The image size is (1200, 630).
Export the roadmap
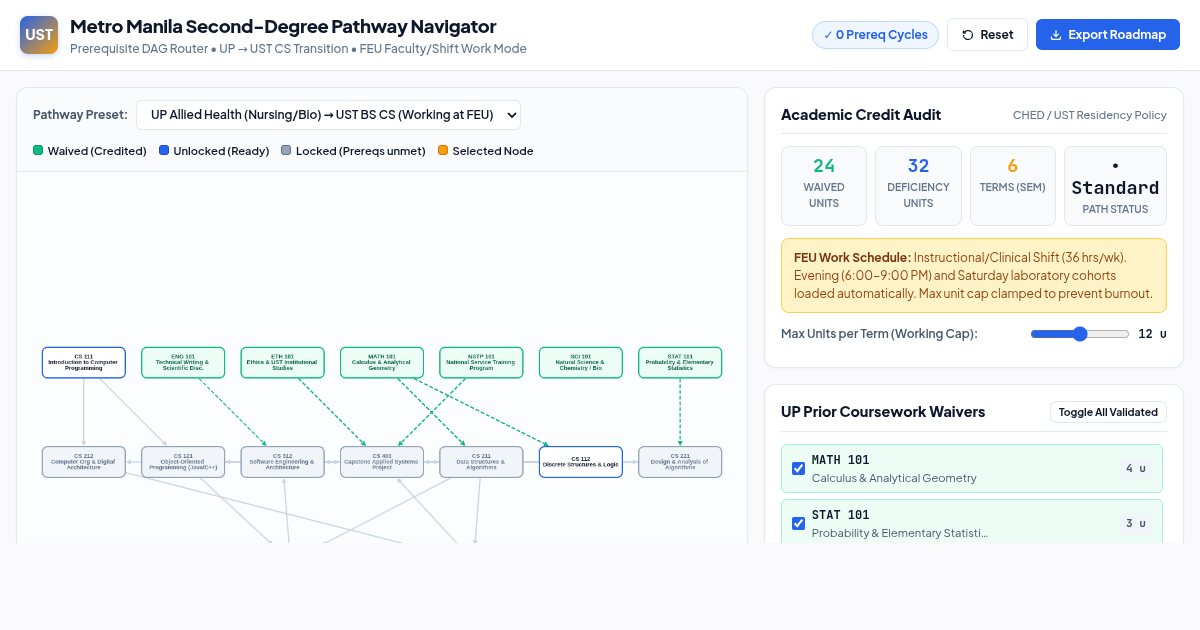click(x=1108, y=35)
